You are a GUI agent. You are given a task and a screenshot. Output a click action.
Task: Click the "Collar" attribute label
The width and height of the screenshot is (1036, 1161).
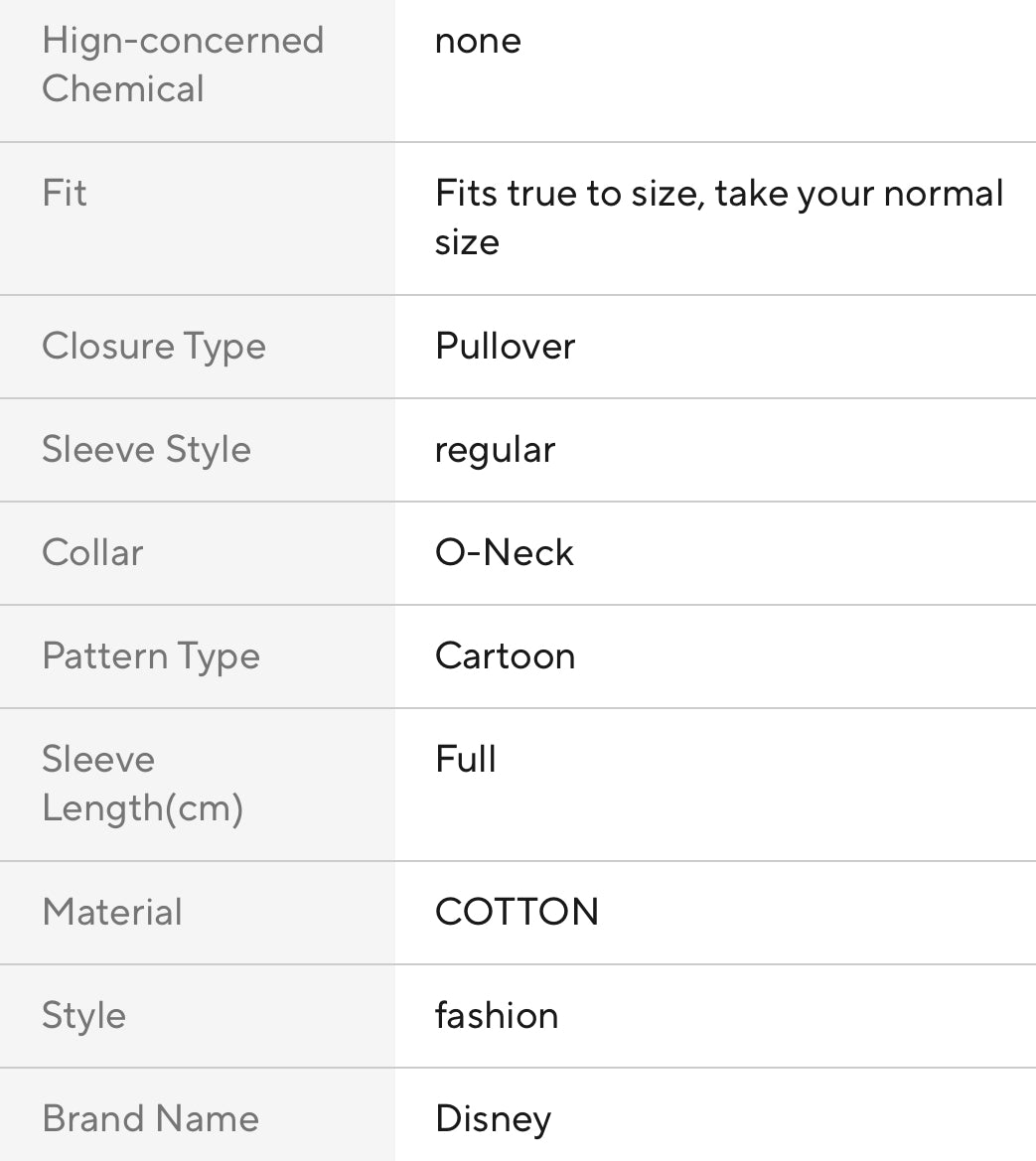coord(92,553)
